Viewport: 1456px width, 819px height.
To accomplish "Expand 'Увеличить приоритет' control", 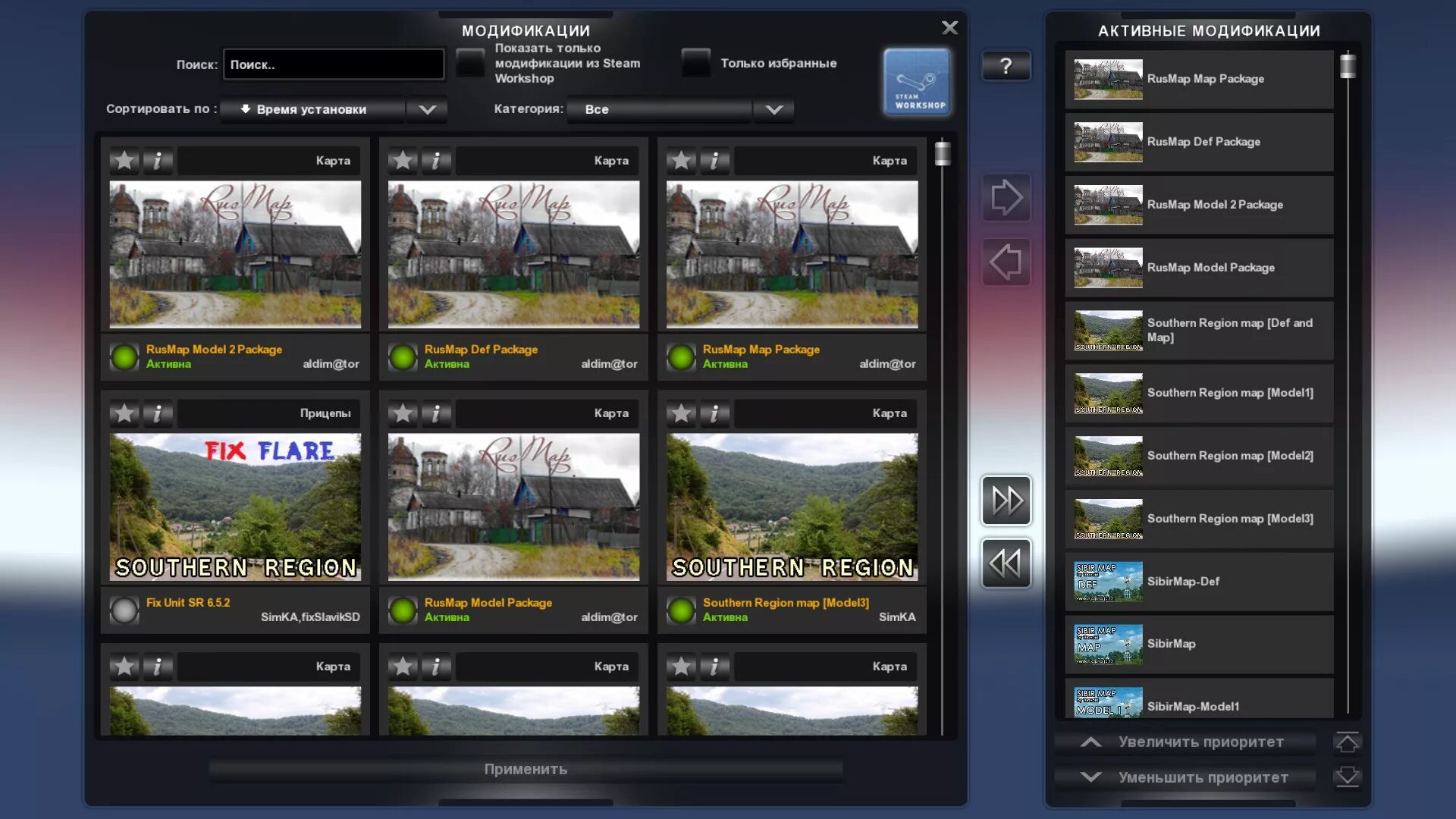I will (1195, 741).
